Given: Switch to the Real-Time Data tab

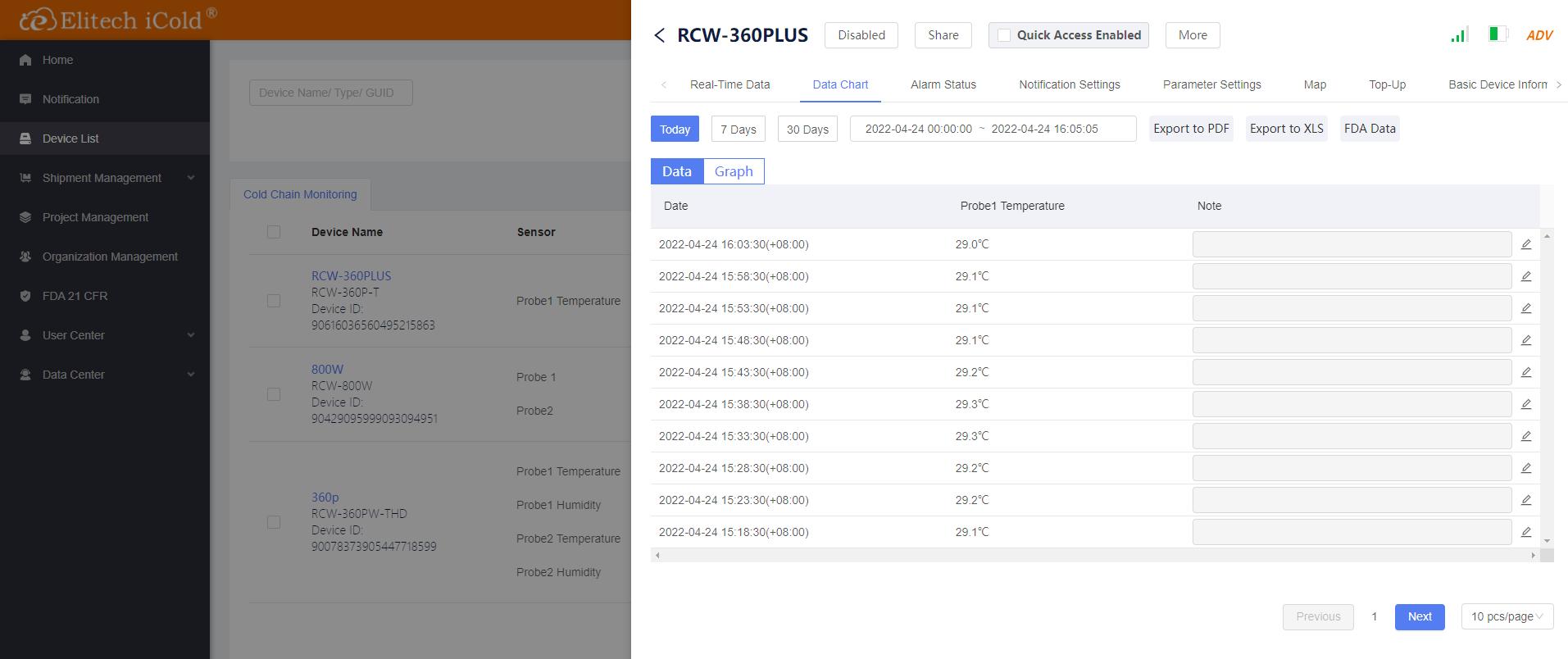Looking at the screenshot, I should [x=729, y=84].
